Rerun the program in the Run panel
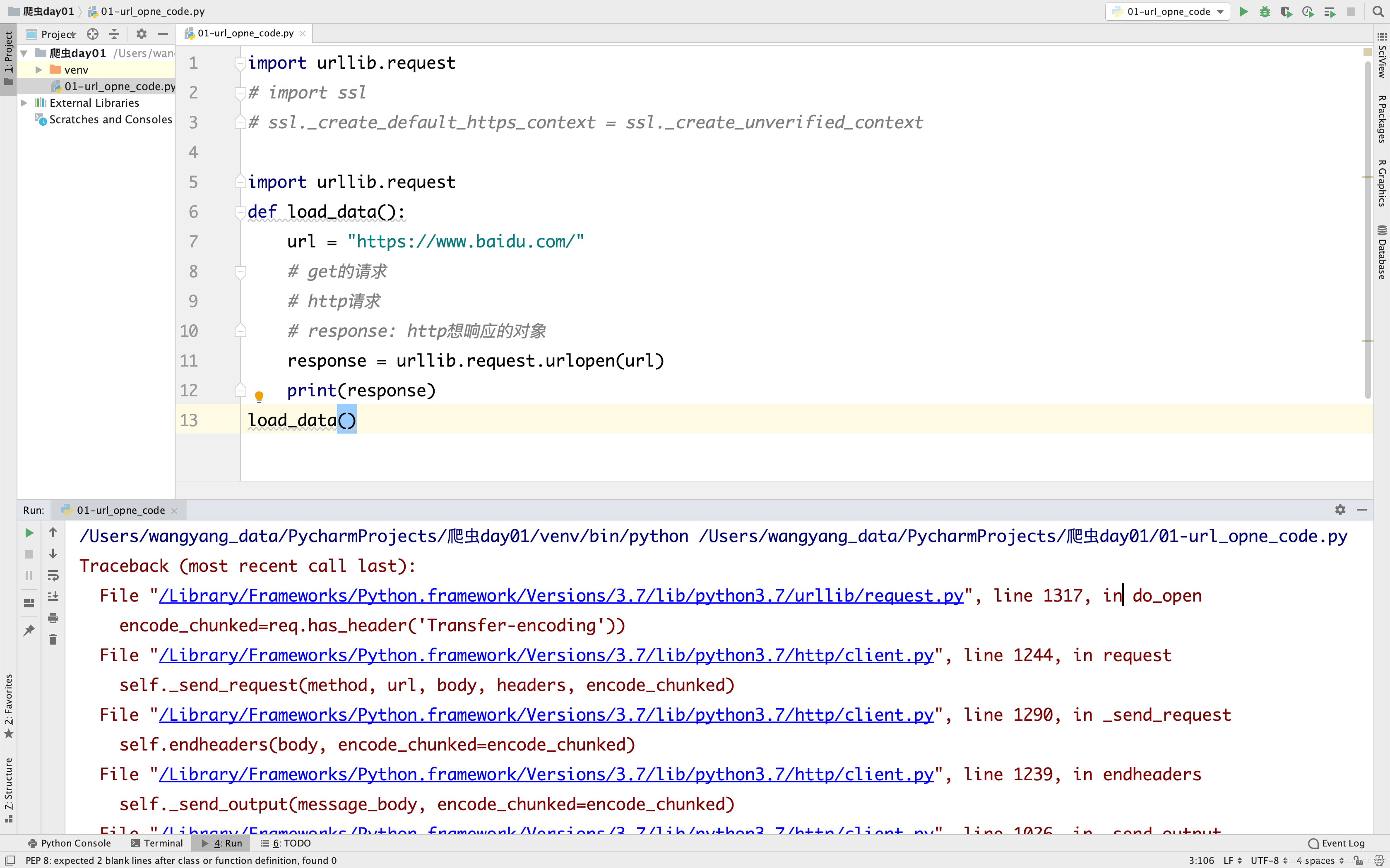The height and width of the screenshot is (868, 1390). 29,532
